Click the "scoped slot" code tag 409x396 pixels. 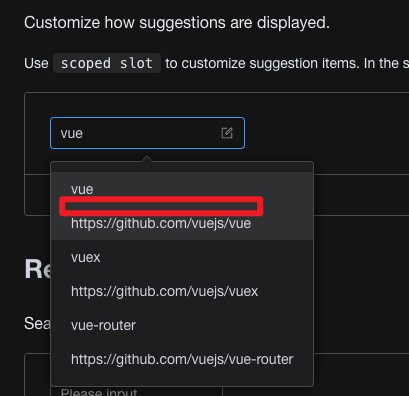point(107,63)
